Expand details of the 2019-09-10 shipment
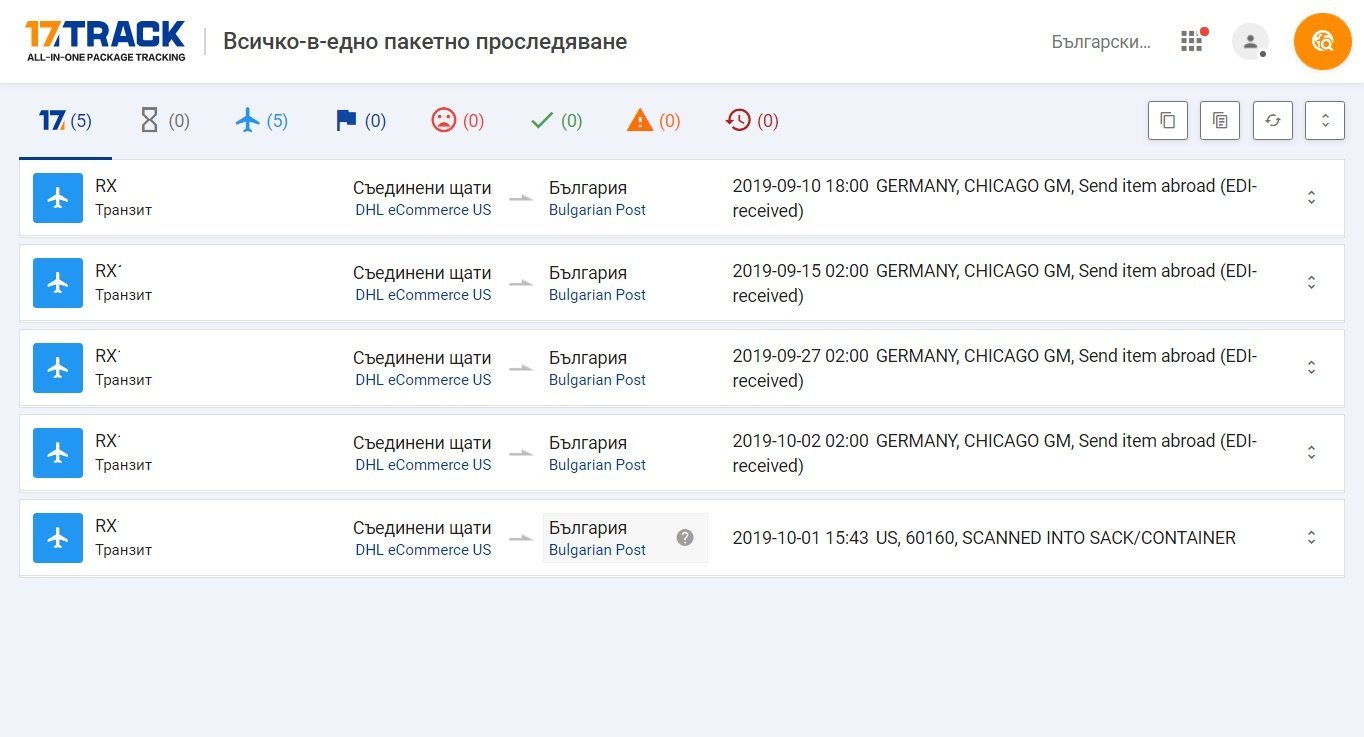1364x737 pixels. tap(1311, 198)
